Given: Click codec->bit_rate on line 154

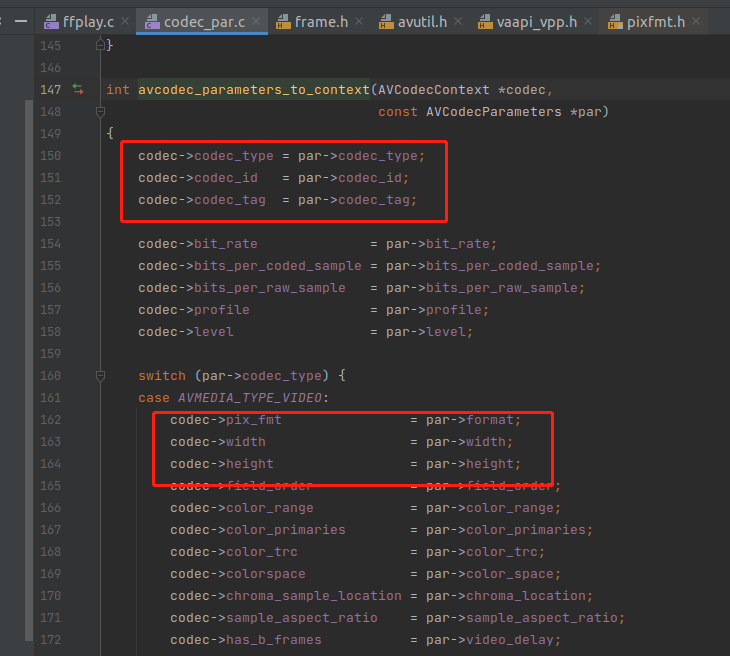Looking at the screenshot, I should point(198,243).
